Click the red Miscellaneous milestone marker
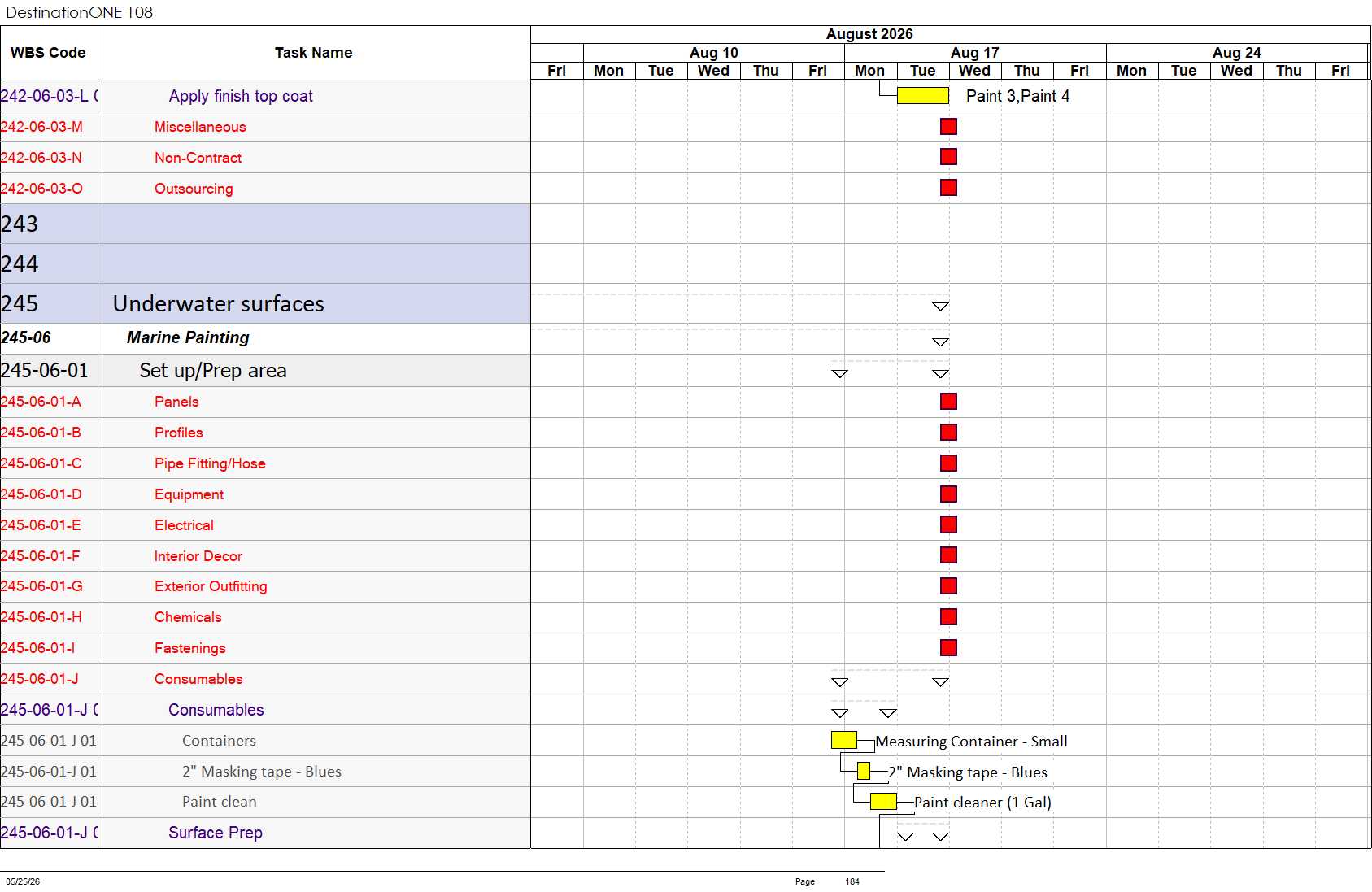 (x=948, y=126)
